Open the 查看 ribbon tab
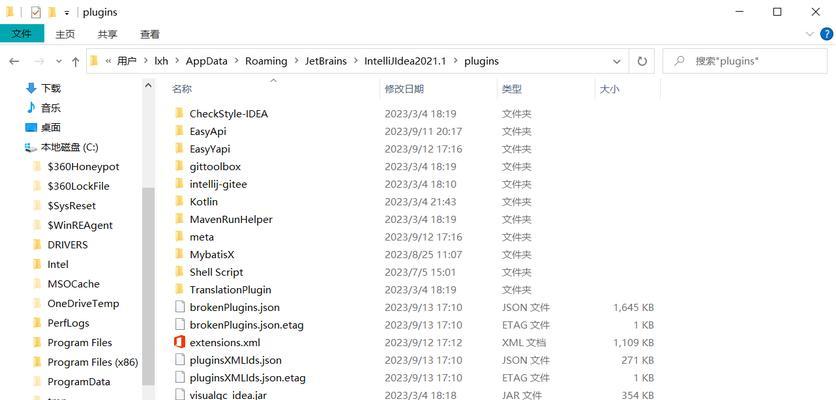 pos(150,34)
